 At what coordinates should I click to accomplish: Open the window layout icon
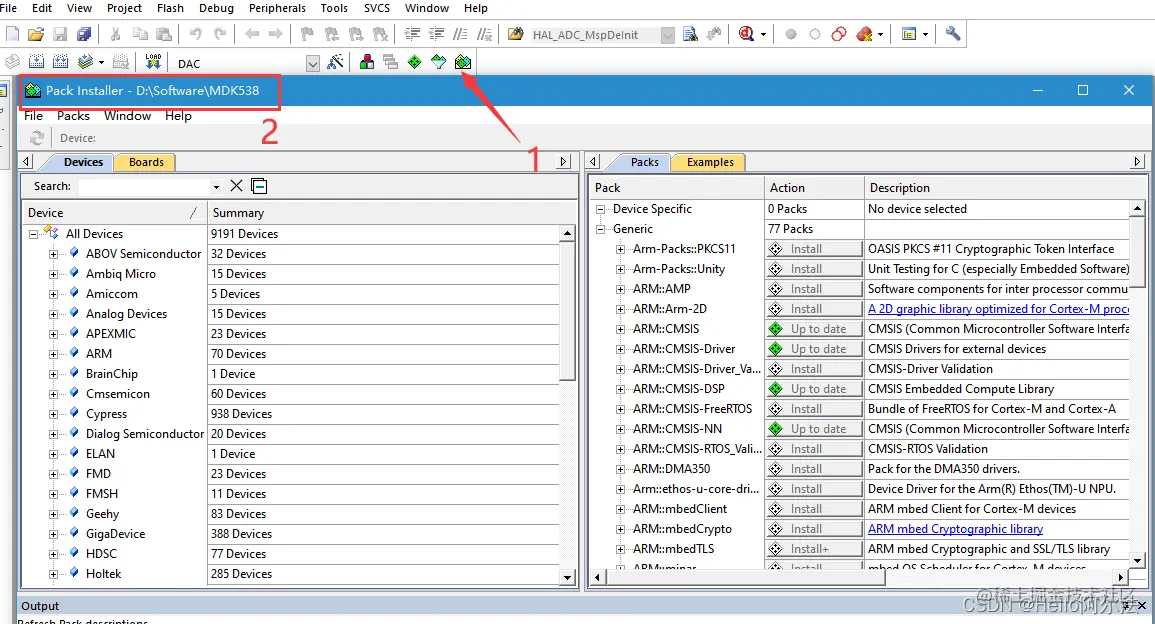click(x=909, y=34)
